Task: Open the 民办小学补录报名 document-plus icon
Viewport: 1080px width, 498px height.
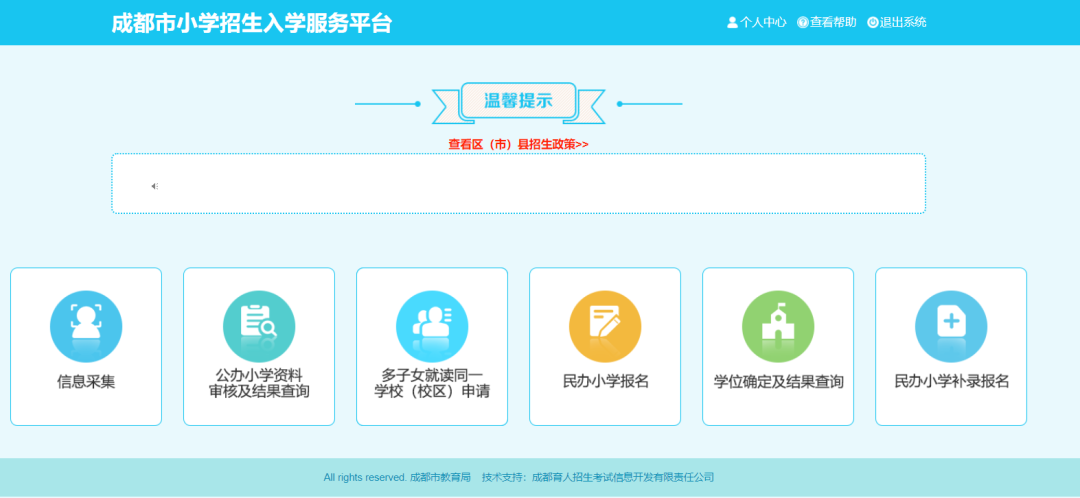Action: (951, 326)
